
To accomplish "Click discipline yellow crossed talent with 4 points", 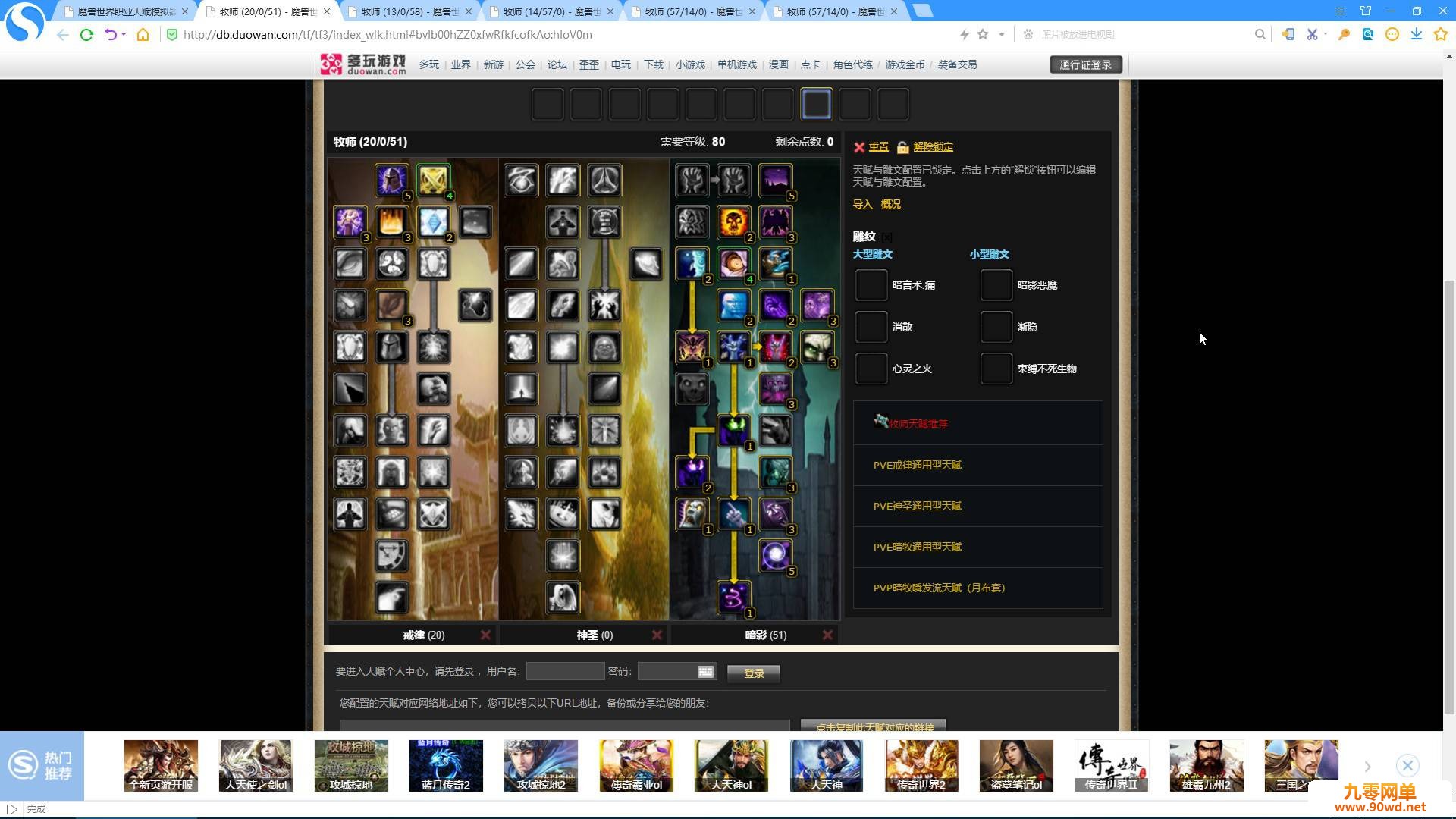I will pyautogui.click(x=434, y=180).
